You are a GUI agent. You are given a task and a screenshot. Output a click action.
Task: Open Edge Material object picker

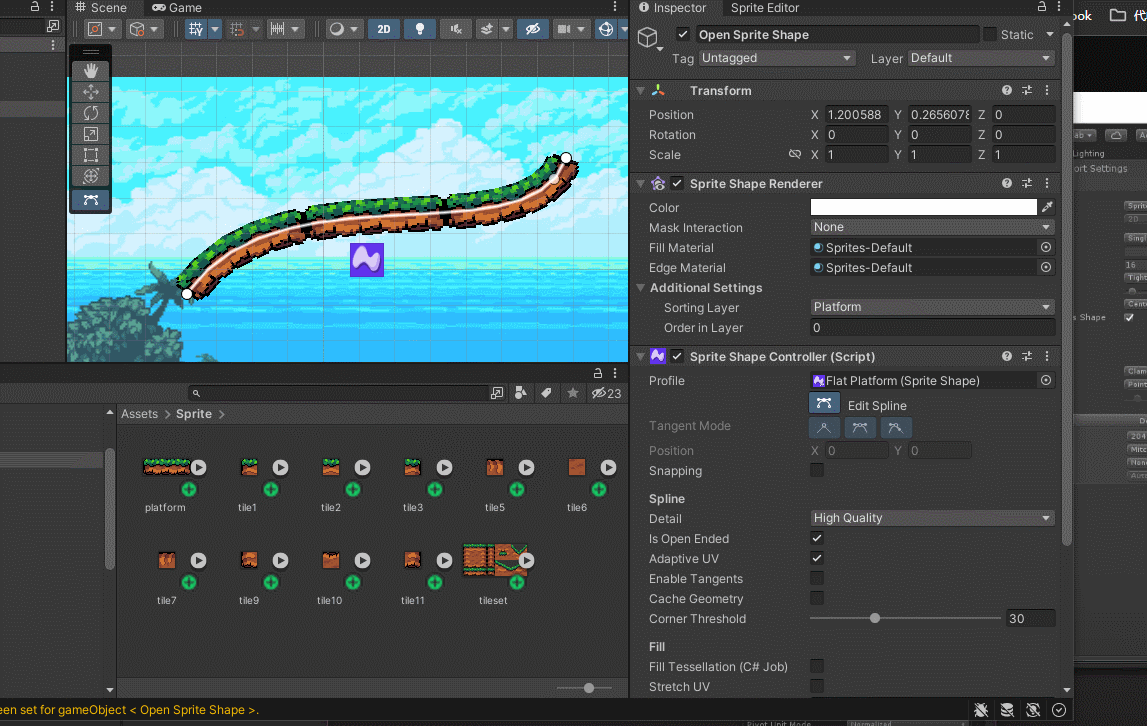1046,267
